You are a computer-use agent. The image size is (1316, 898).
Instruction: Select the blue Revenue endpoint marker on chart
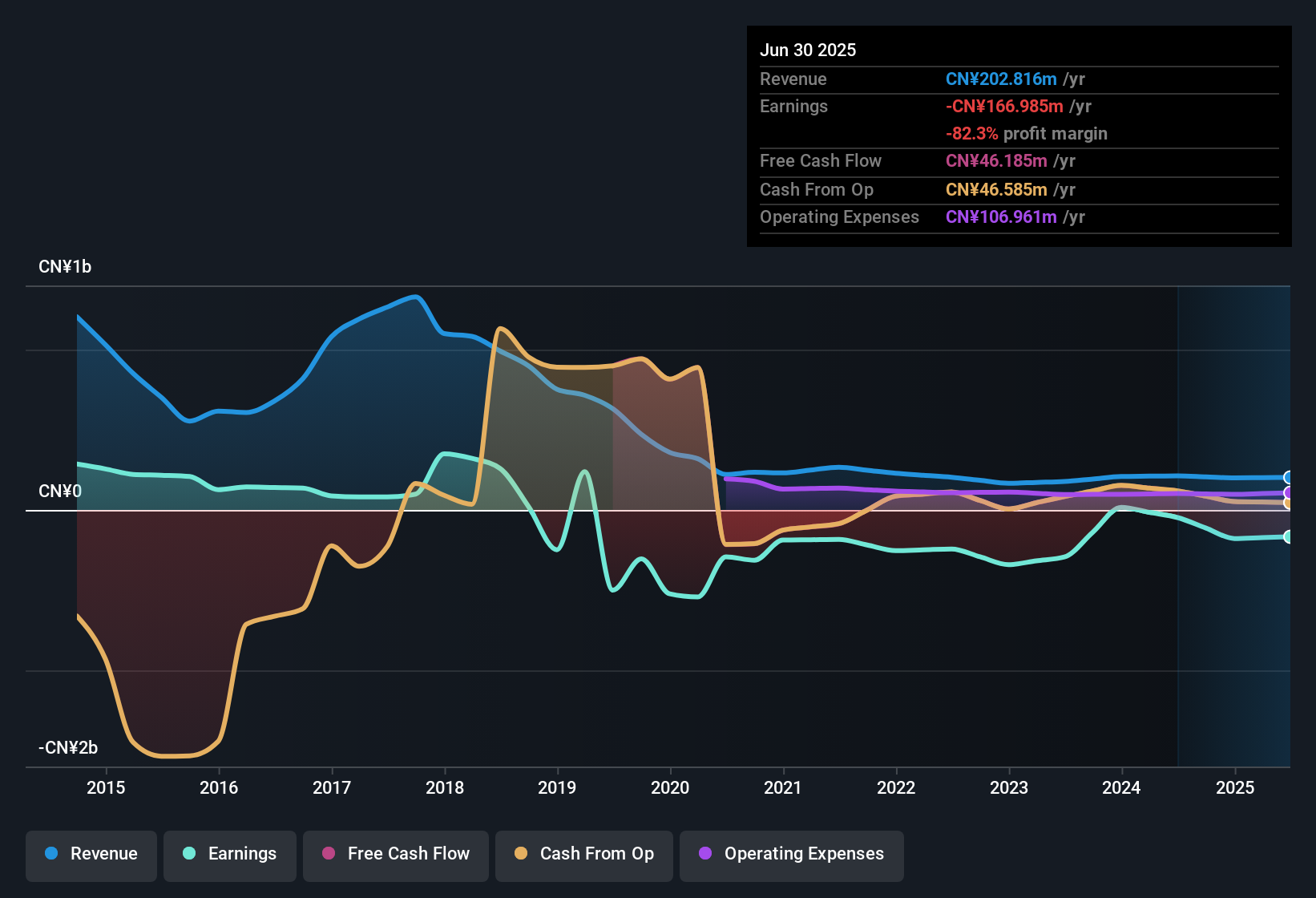click(x=1287, y=477)
